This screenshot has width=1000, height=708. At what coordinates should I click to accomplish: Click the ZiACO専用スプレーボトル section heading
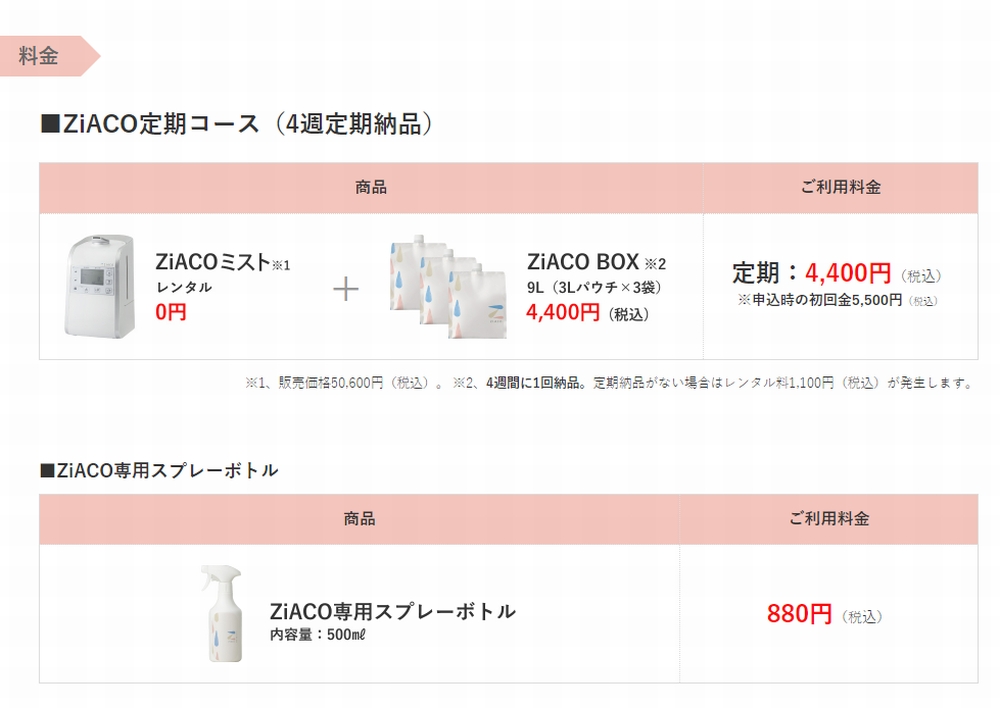(159, 471)
